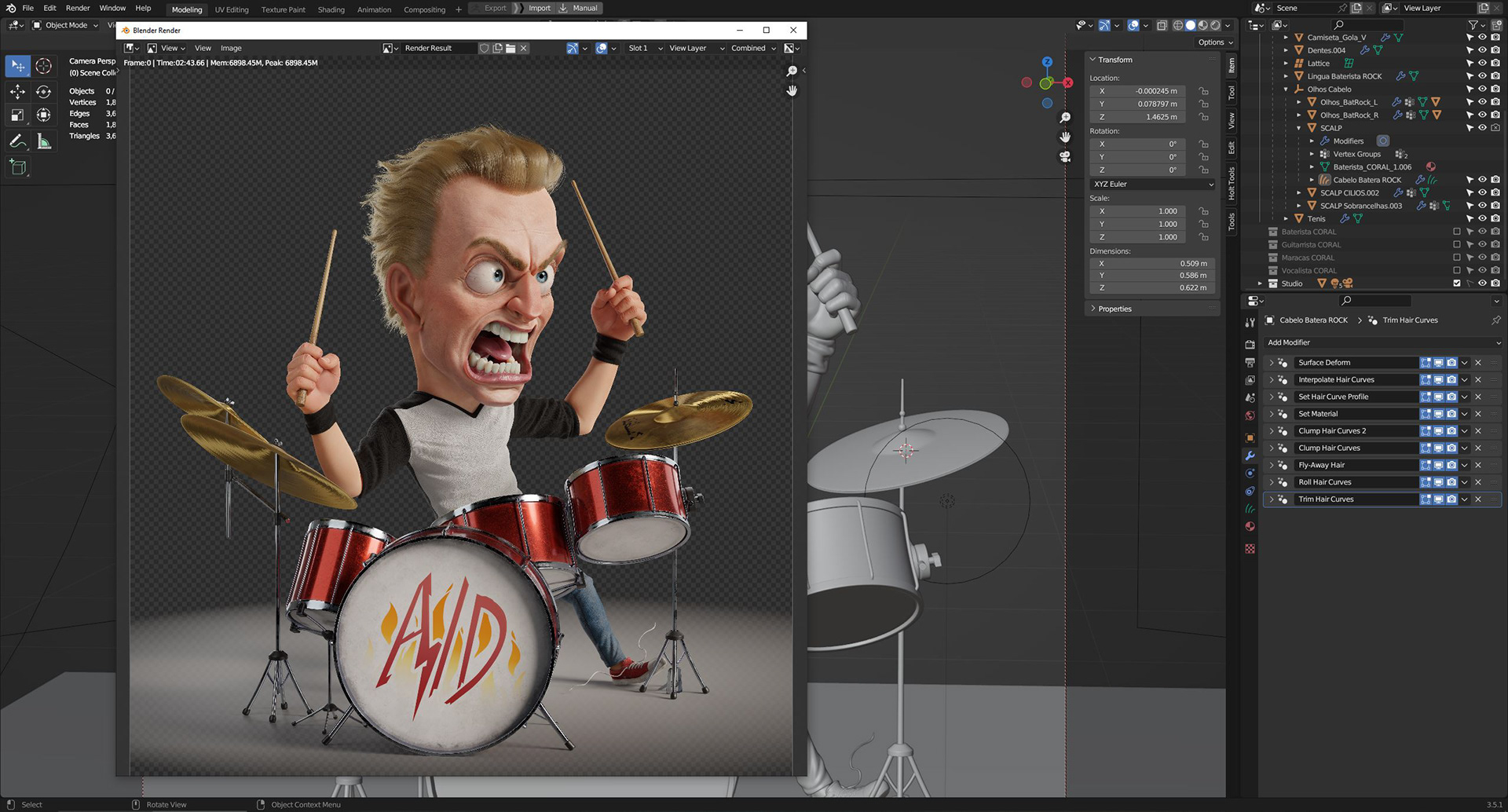Image resolution: width=1508 pixels, height=812 pixels.
Task: Expand the Surface Deform modifier panel
Action: (x=1272, y=363)
